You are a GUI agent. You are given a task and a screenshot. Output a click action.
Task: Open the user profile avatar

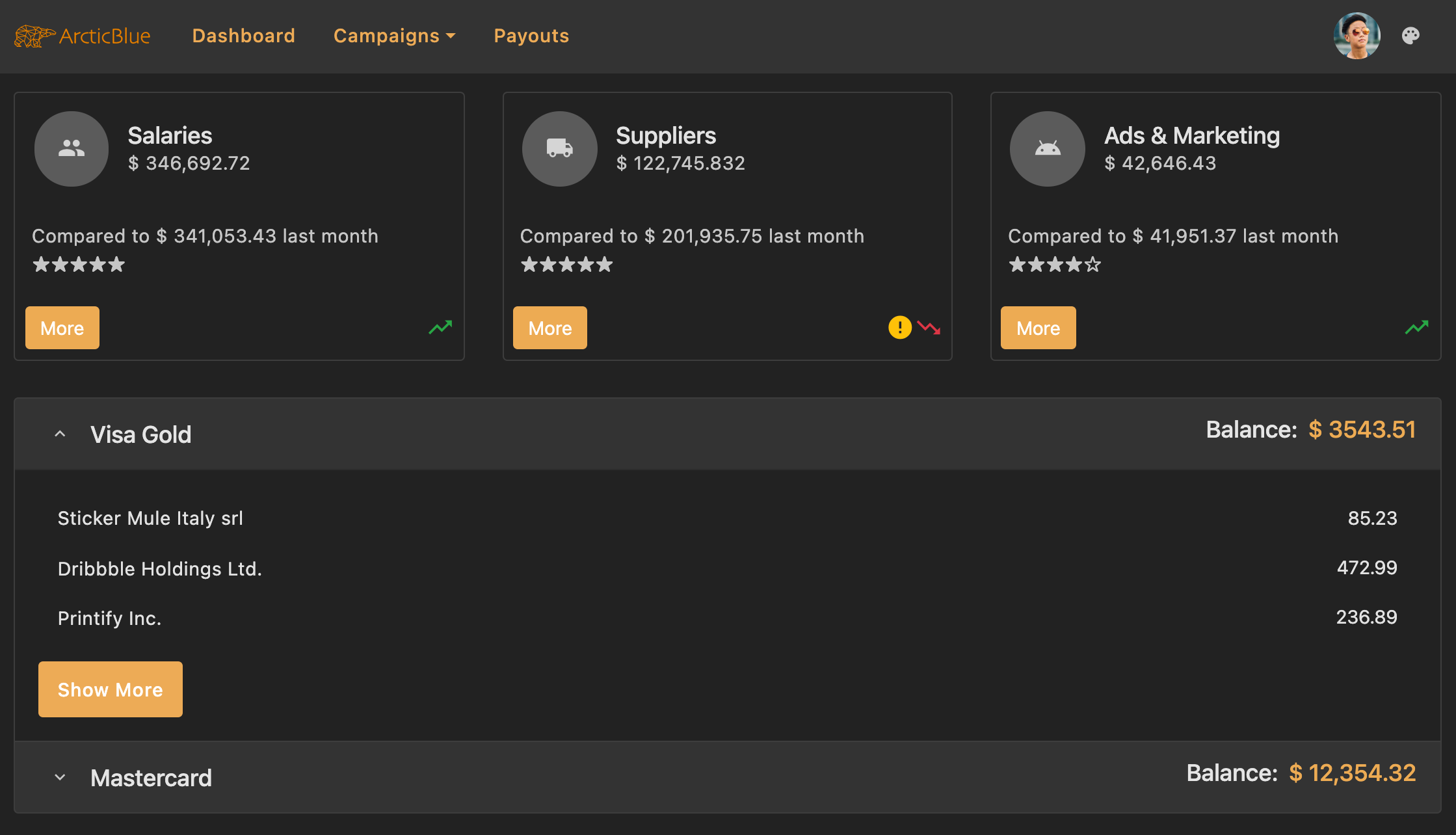coord(1357,36)
